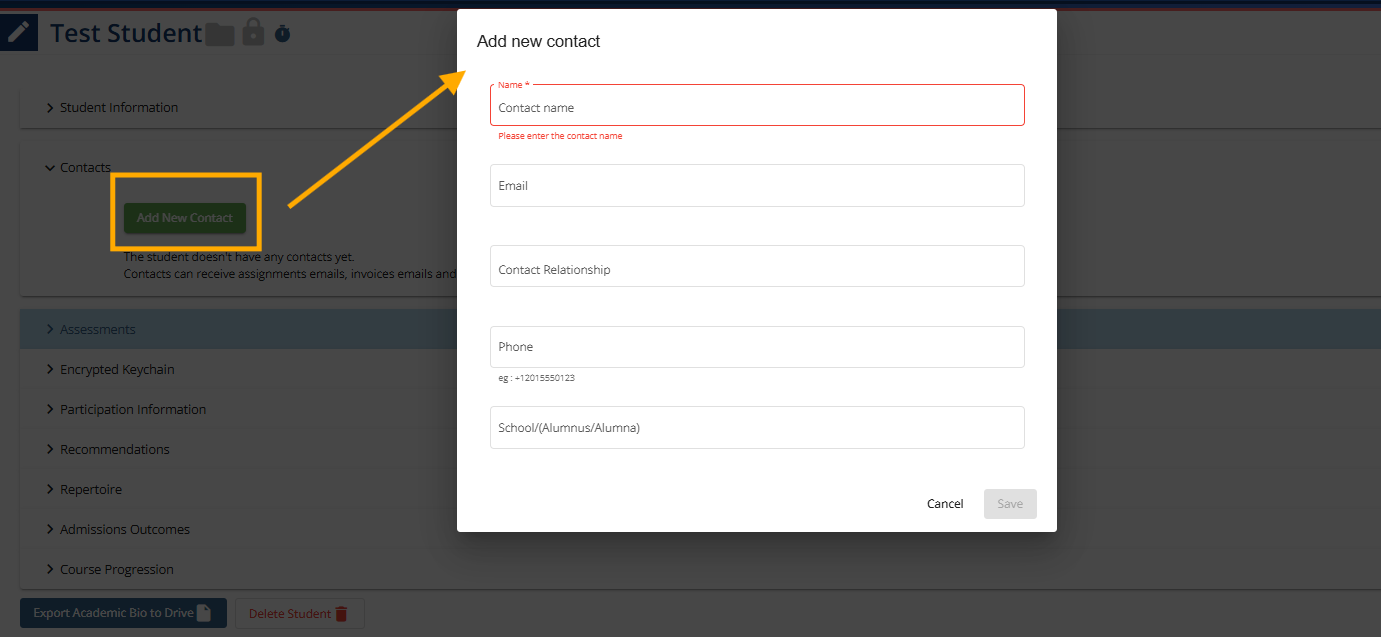Expand the Recommendations chevron
Screen dimensions: 1381x637
[x=50, y=450]
